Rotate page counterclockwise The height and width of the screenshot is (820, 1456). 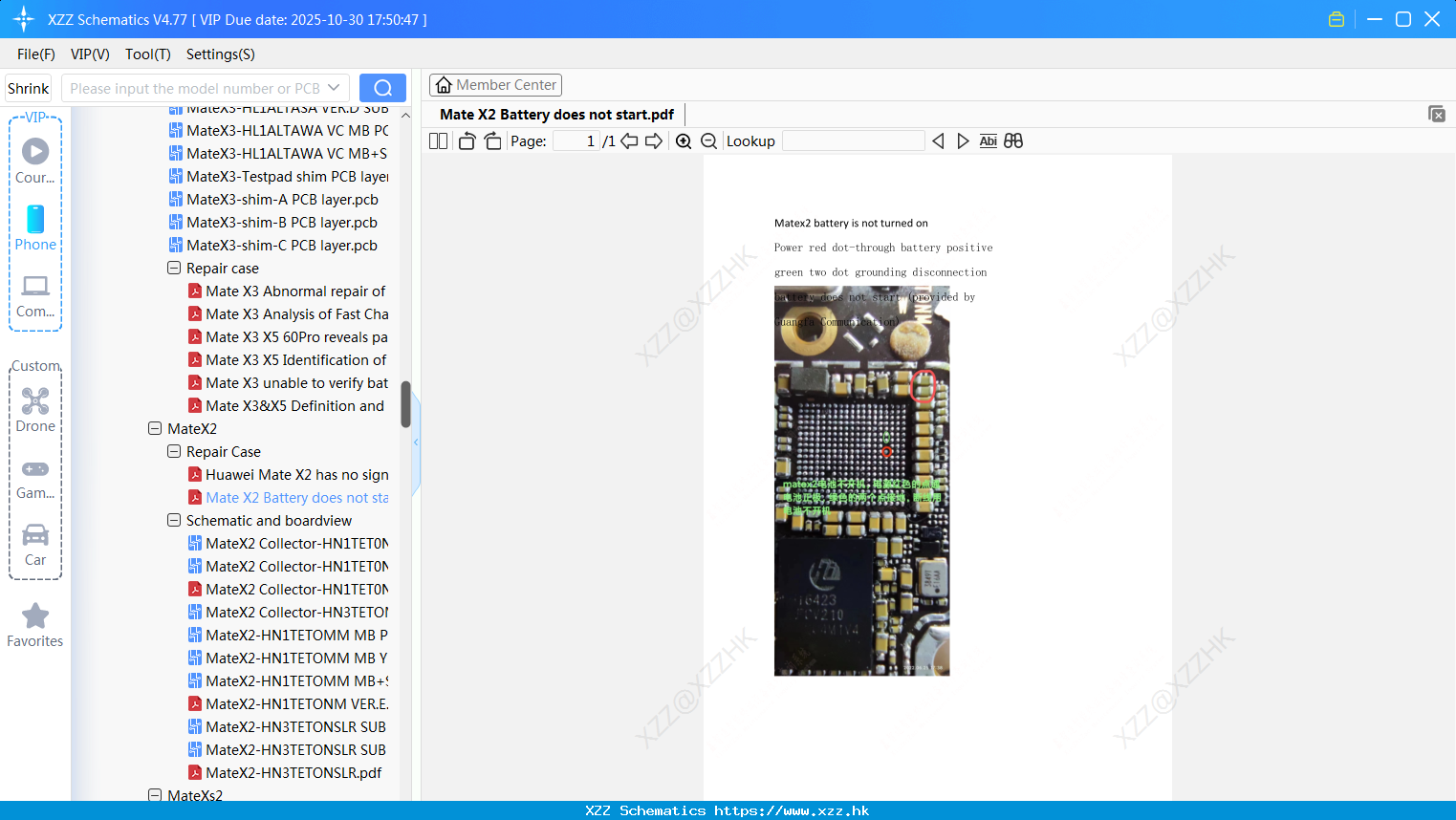467,141
